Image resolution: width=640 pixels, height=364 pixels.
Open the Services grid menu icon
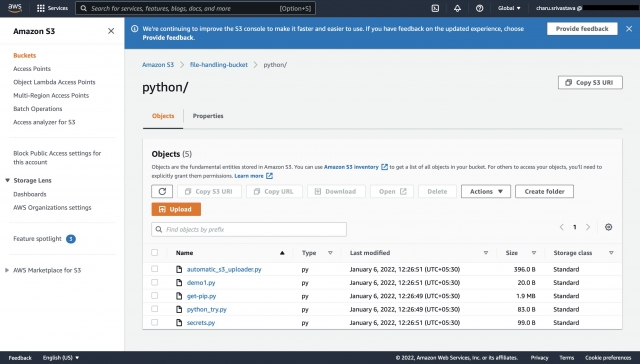(40, 8)
